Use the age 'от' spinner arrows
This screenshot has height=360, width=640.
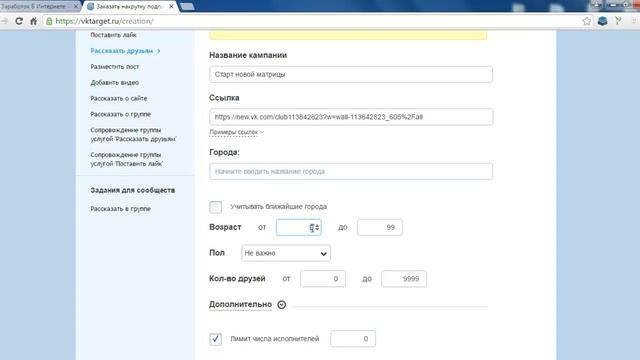click(317, 227)
